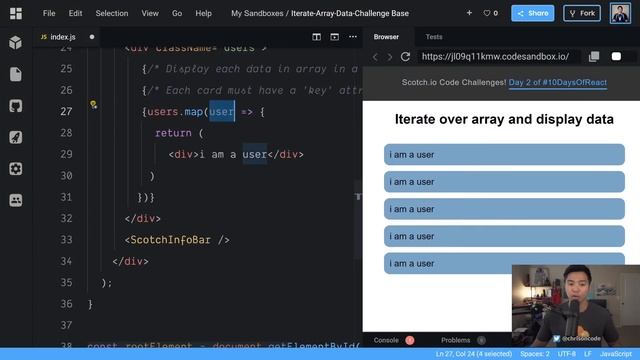Open the Deployment rocket icon

click(16, 137)
